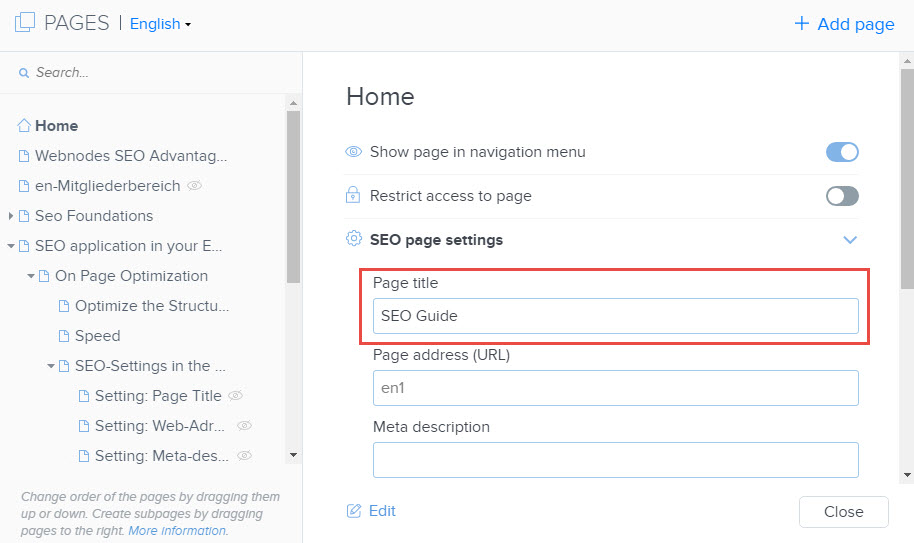
Task: Click the lock icon beside Restrict access
Action: pos(353,195)
